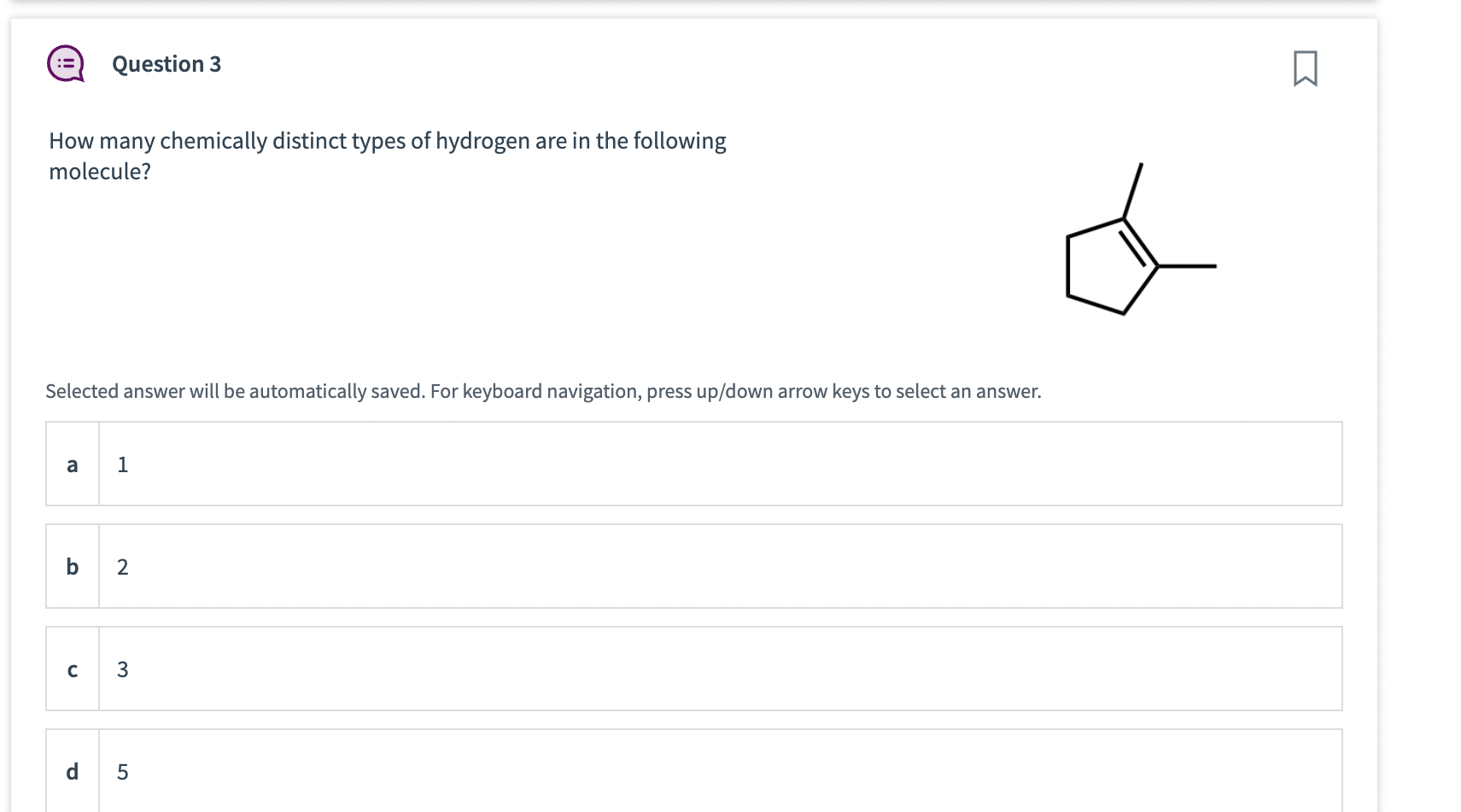This screenshot has height=812, width=1461.
Task: Click the bookmark ribbon icon at top right
Action: 1307,68
